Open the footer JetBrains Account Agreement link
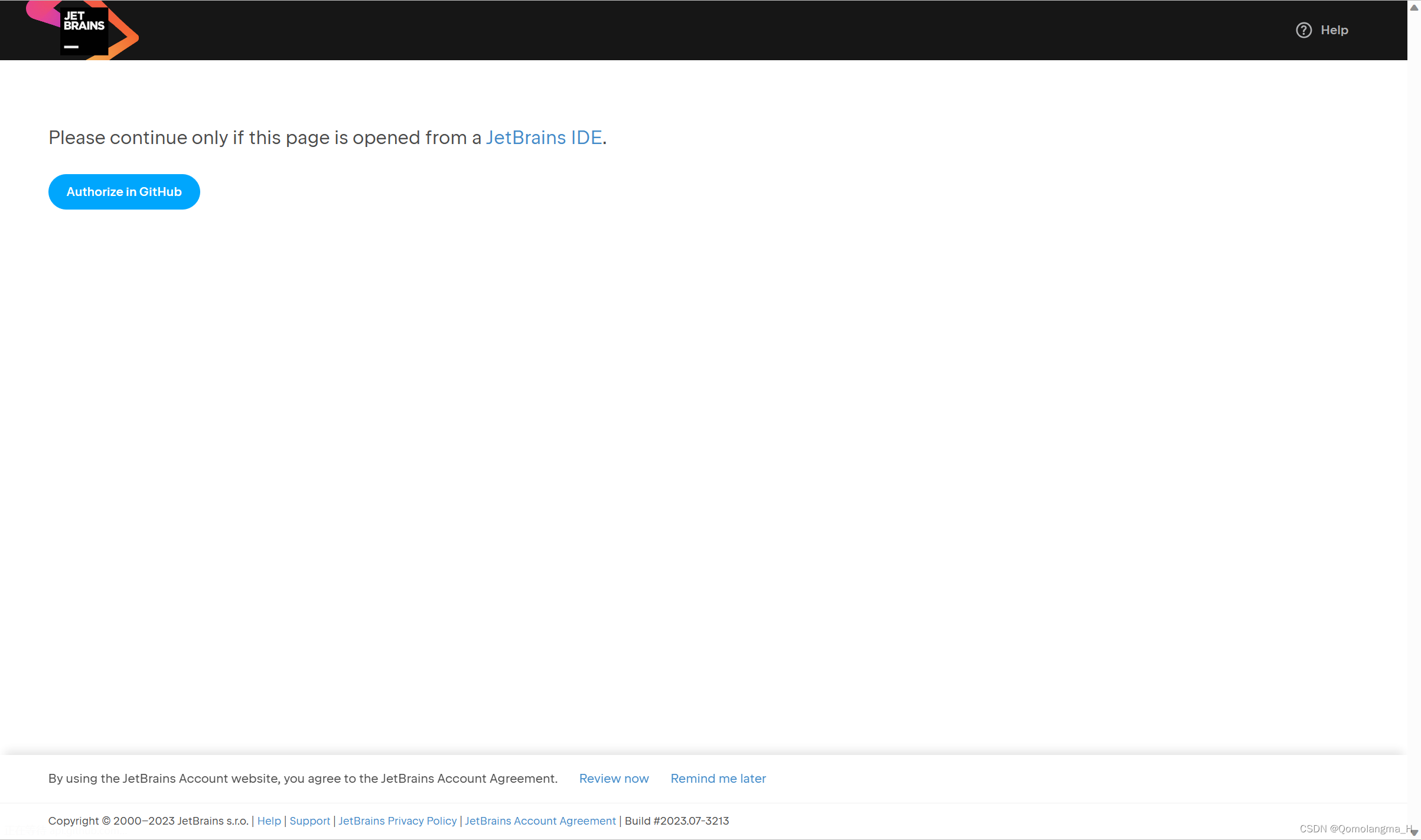Screen dimensions: 1421x840 click(x=540, y=821)
